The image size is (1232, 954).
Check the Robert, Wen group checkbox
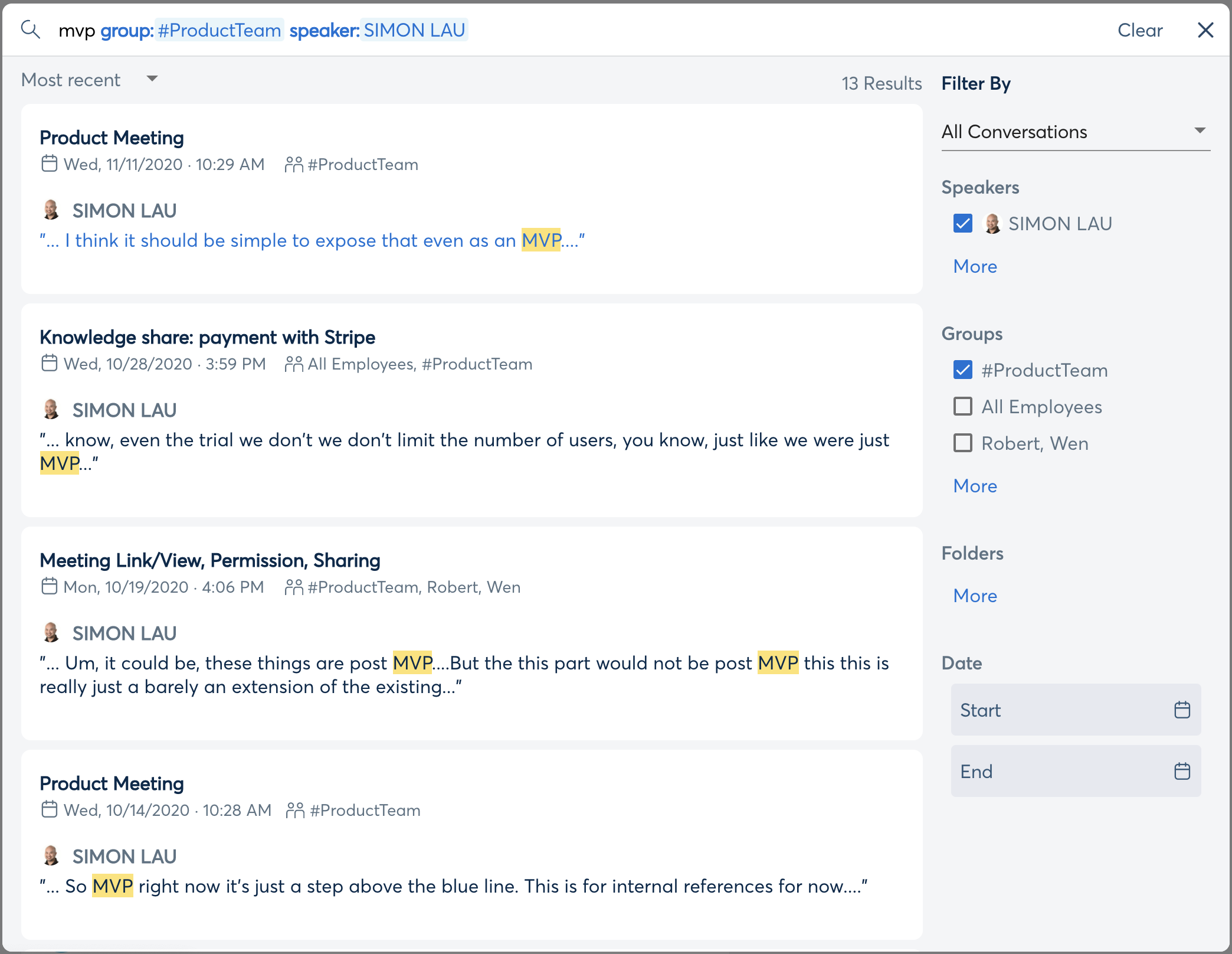[x=962, y=443]
